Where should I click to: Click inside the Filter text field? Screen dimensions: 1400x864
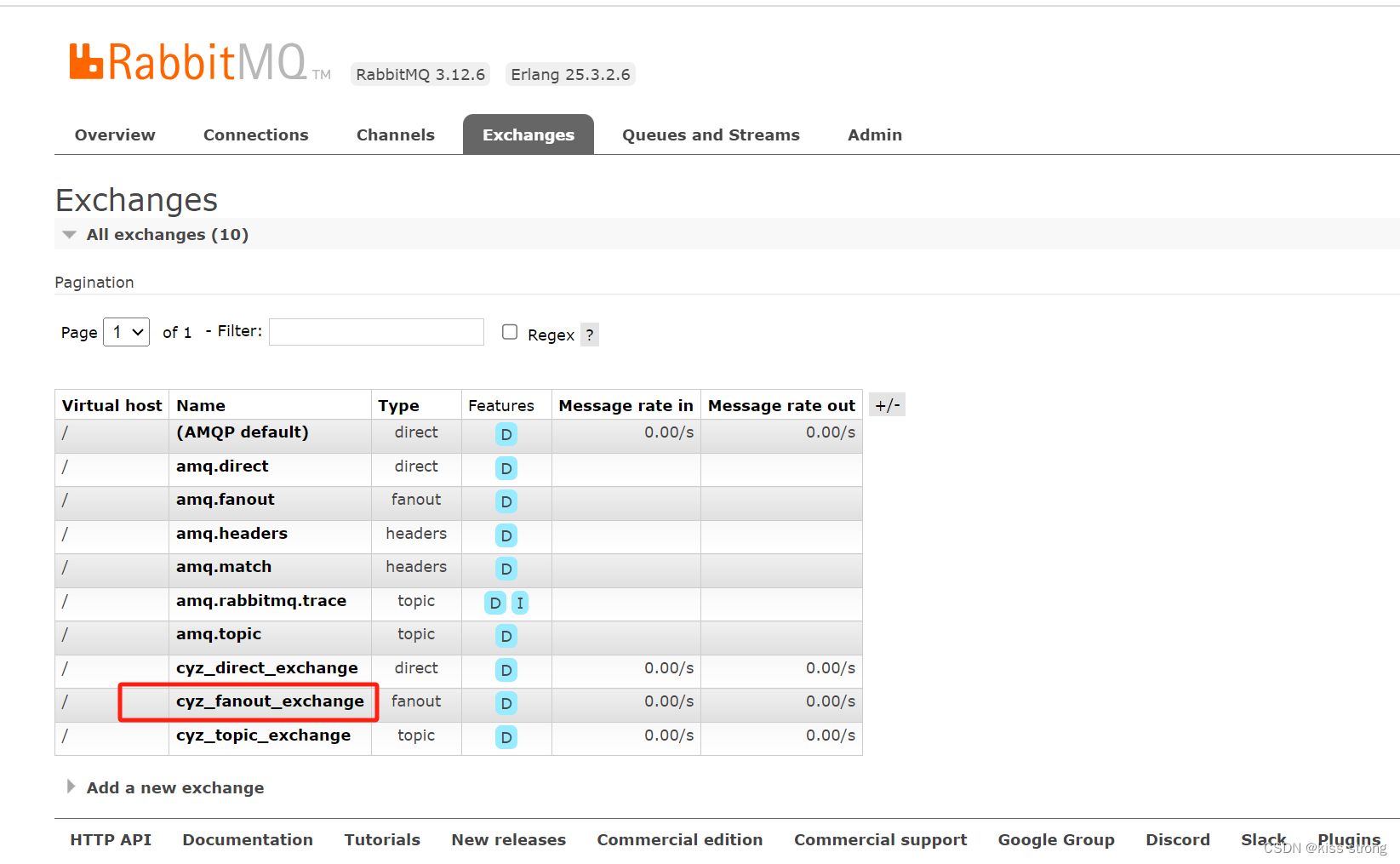click(376, 332)
